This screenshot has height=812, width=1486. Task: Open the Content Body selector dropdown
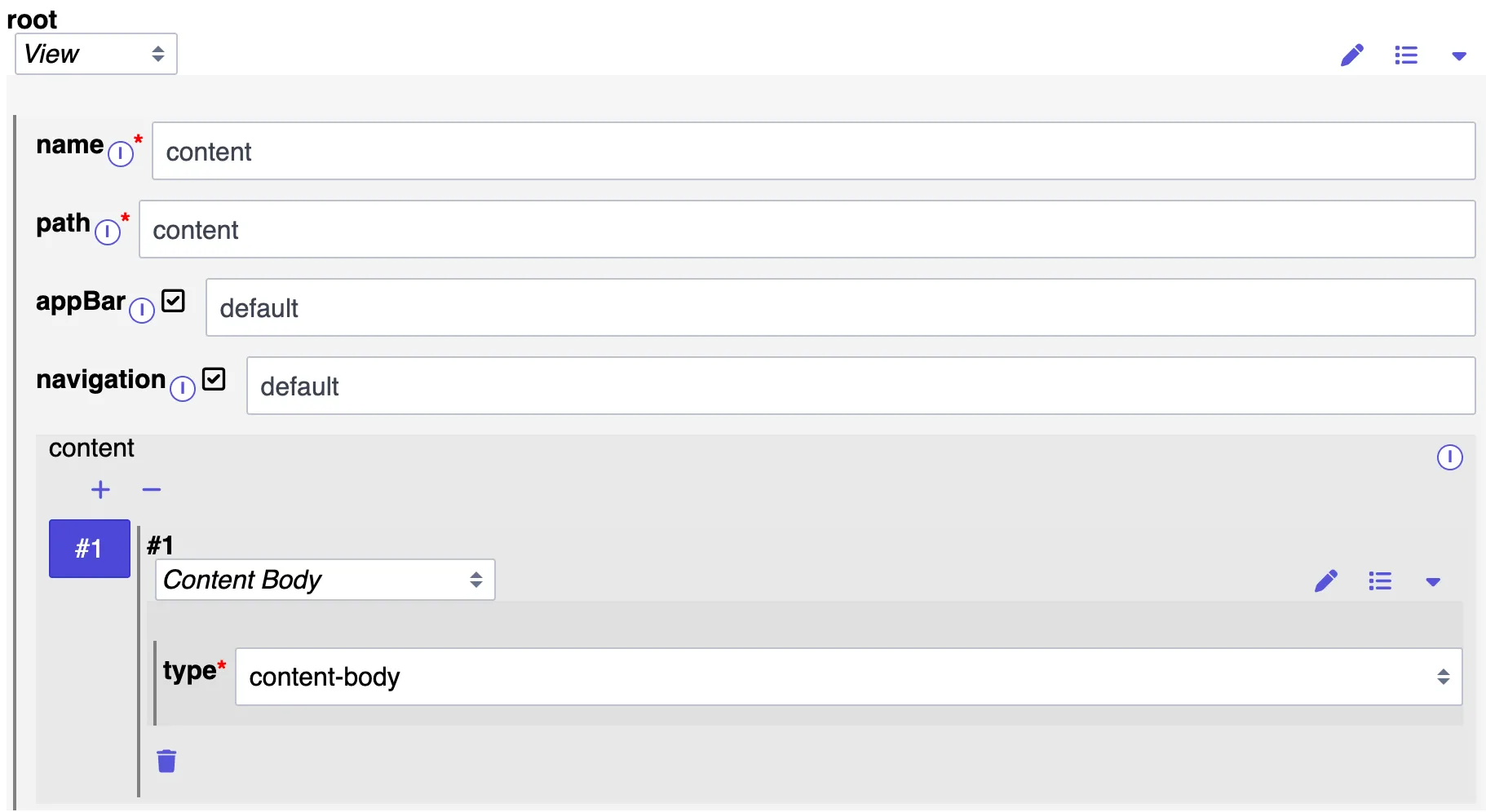(325, 580)
